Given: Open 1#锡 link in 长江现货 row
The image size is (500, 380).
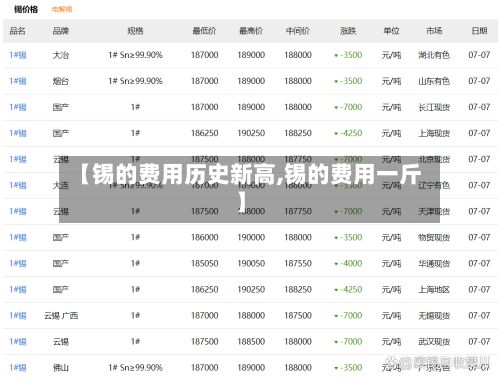Looking at the screenshot, I should (18, 107).
